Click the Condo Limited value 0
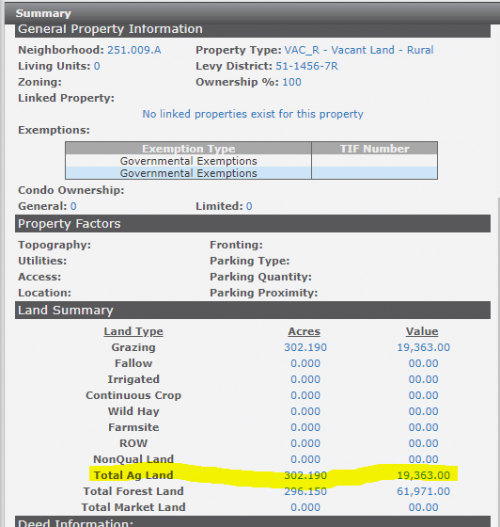 pyautogui.click(x=249, y=206)
